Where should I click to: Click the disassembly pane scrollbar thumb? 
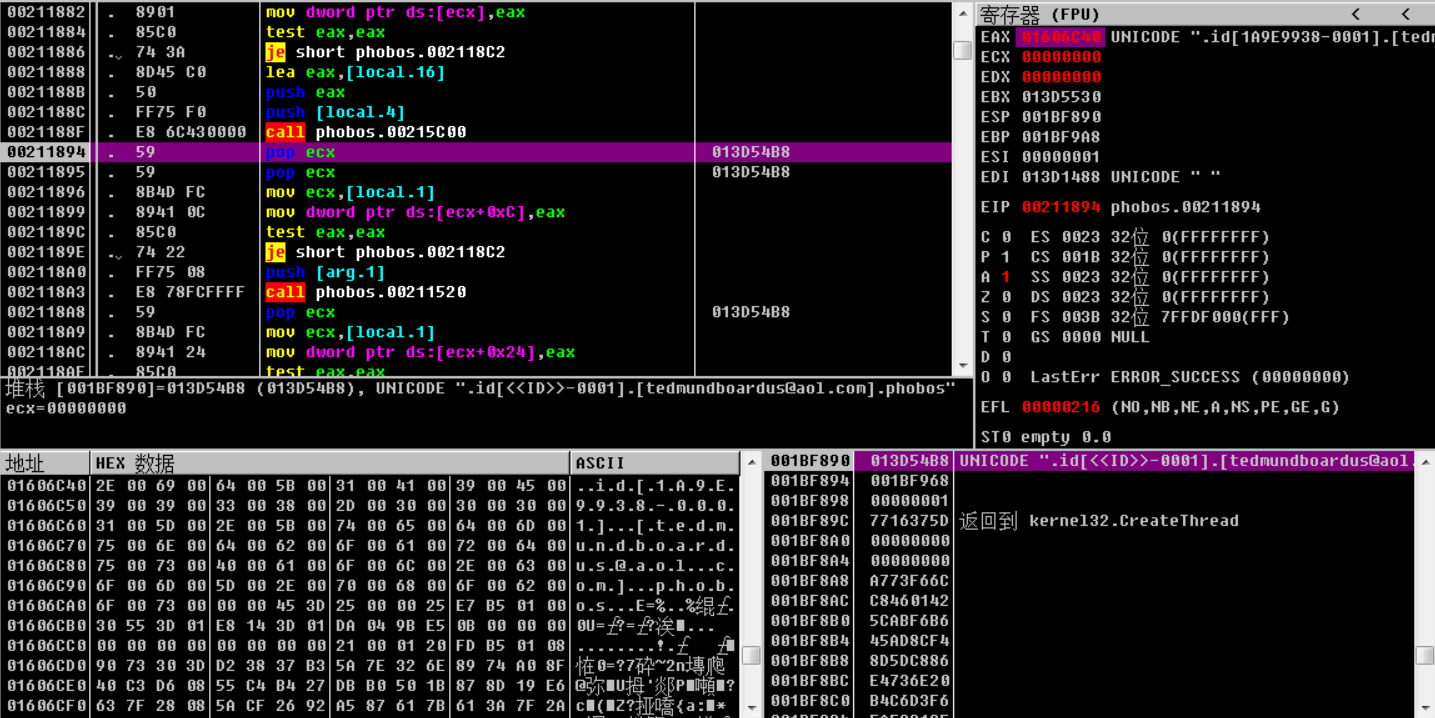coord(962,49)
